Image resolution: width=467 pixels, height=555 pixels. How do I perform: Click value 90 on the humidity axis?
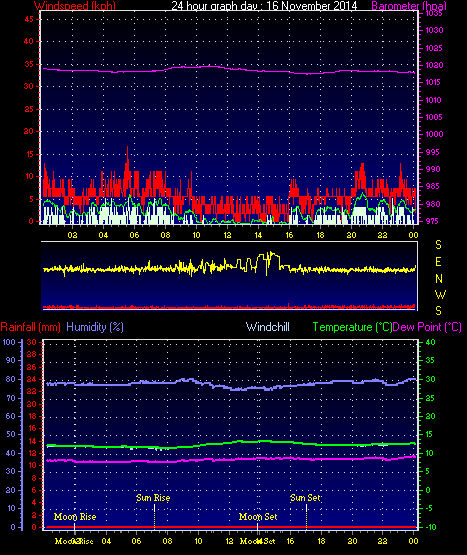coord(11,360)
